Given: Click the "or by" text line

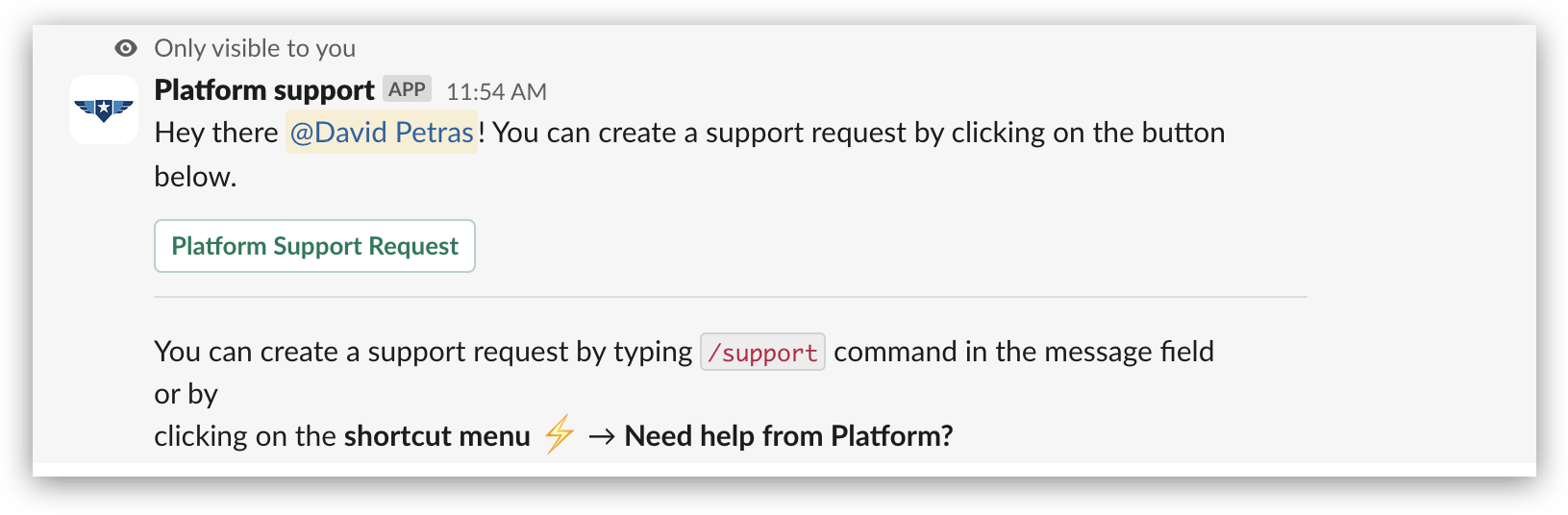Looking at the screenshot, I should click(186, 394).
